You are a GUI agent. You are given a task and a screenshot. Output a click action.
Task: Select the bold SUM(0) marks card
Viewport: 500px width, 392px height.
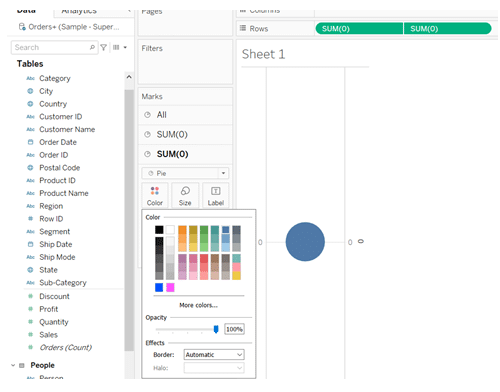(185, 154)
